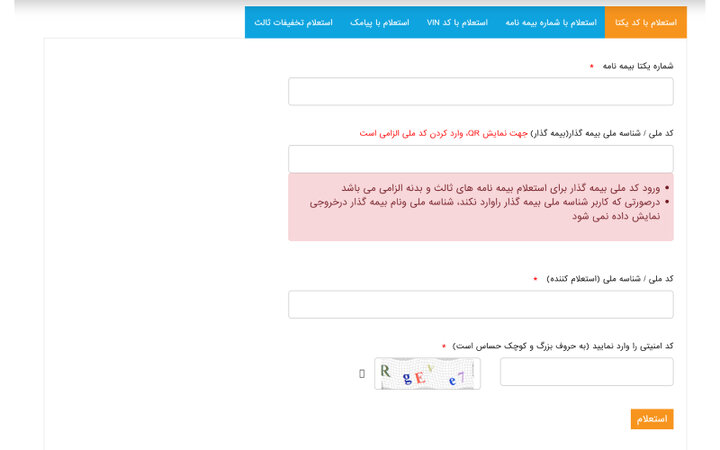
Task: Click the 'کد امنیتی را وارد نمایید' label
Action: click(563, 346)
